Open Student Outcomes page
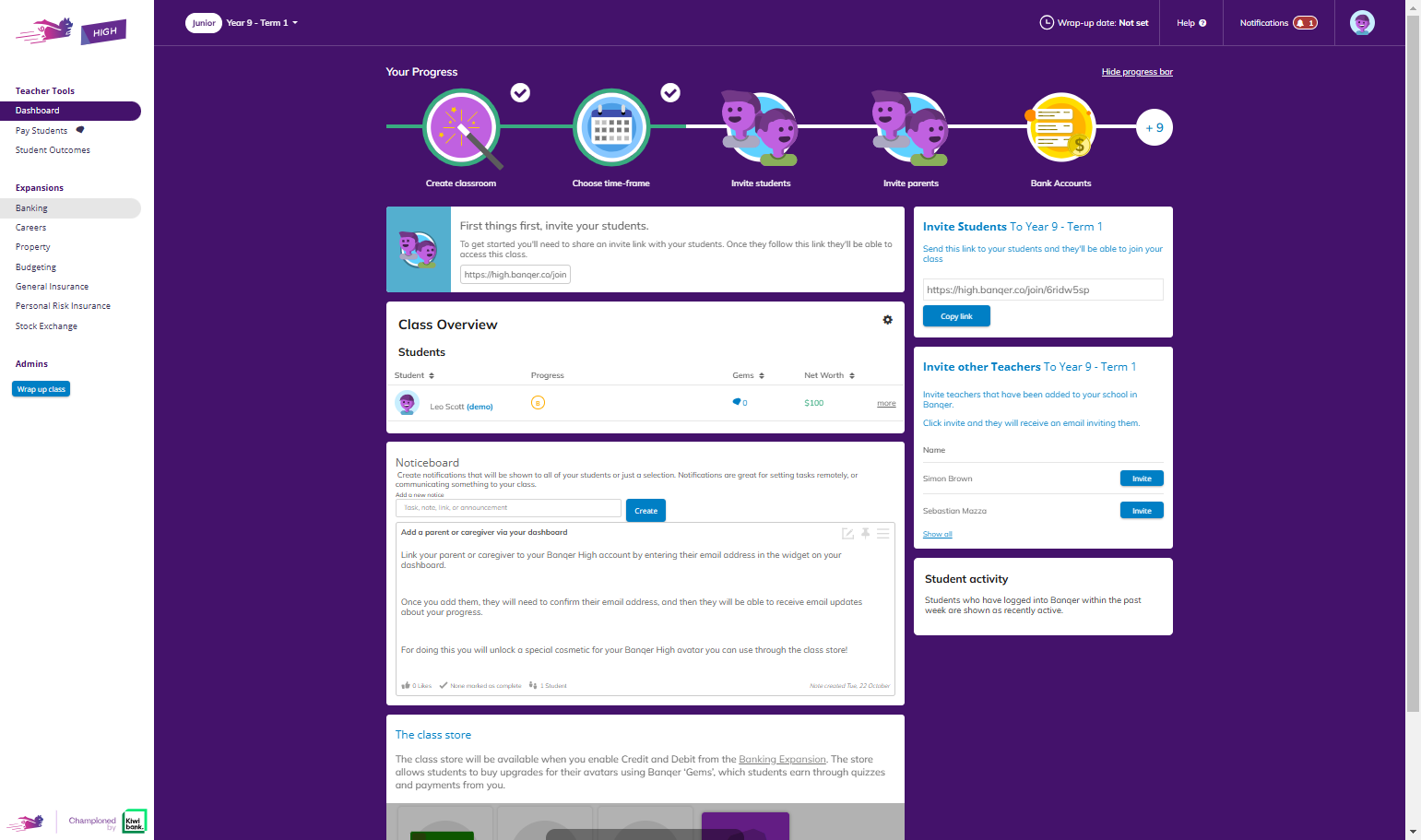This screenshot has height=840, width=1421. 53,150
